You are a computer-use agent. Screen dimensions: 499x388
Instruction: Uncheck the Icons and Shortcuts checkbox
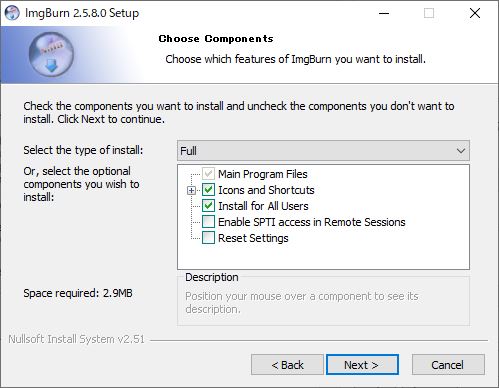(208, 190)
